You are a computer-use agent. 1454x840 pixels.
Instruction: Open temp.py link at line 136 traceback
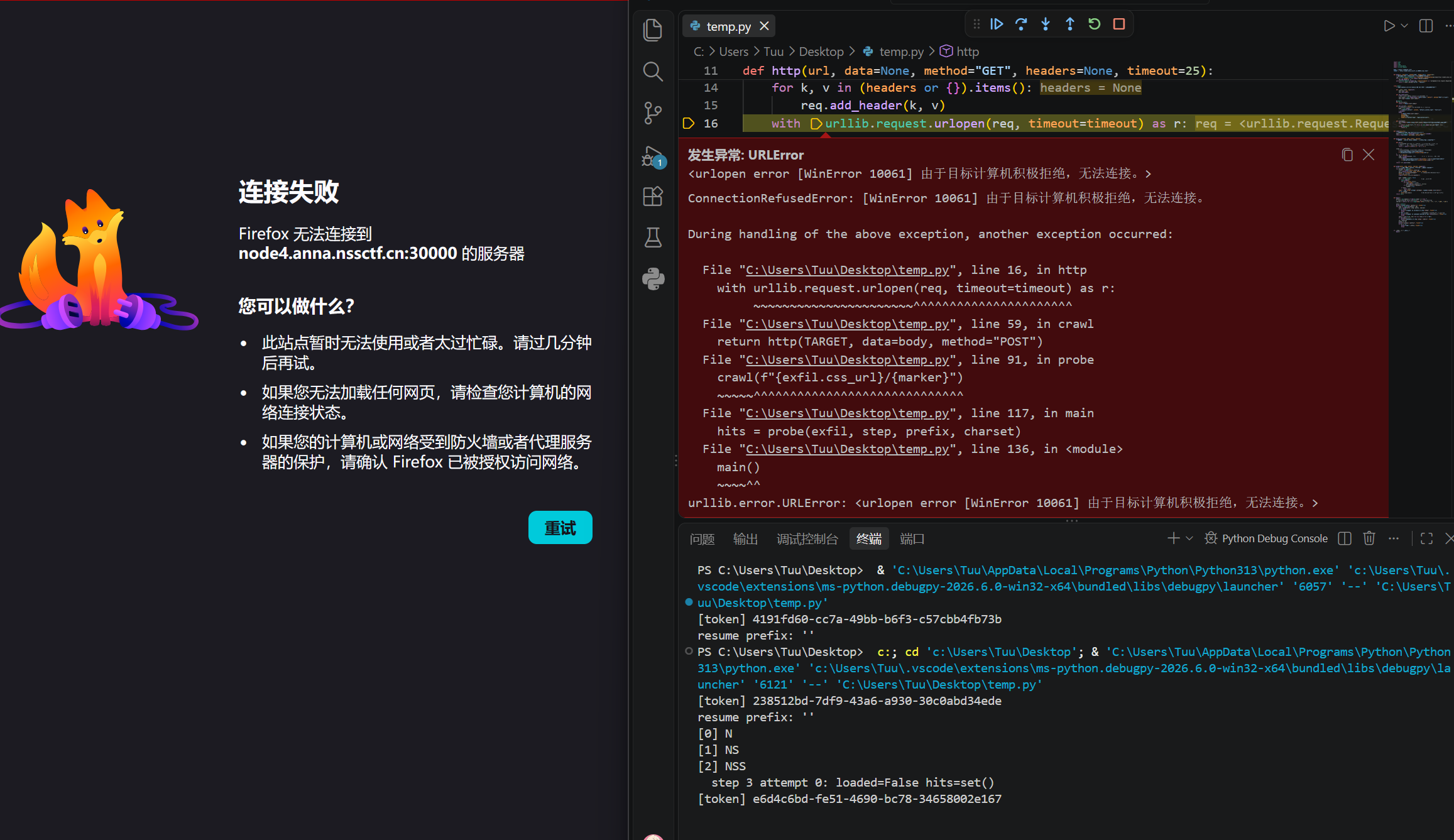point(847,449)
